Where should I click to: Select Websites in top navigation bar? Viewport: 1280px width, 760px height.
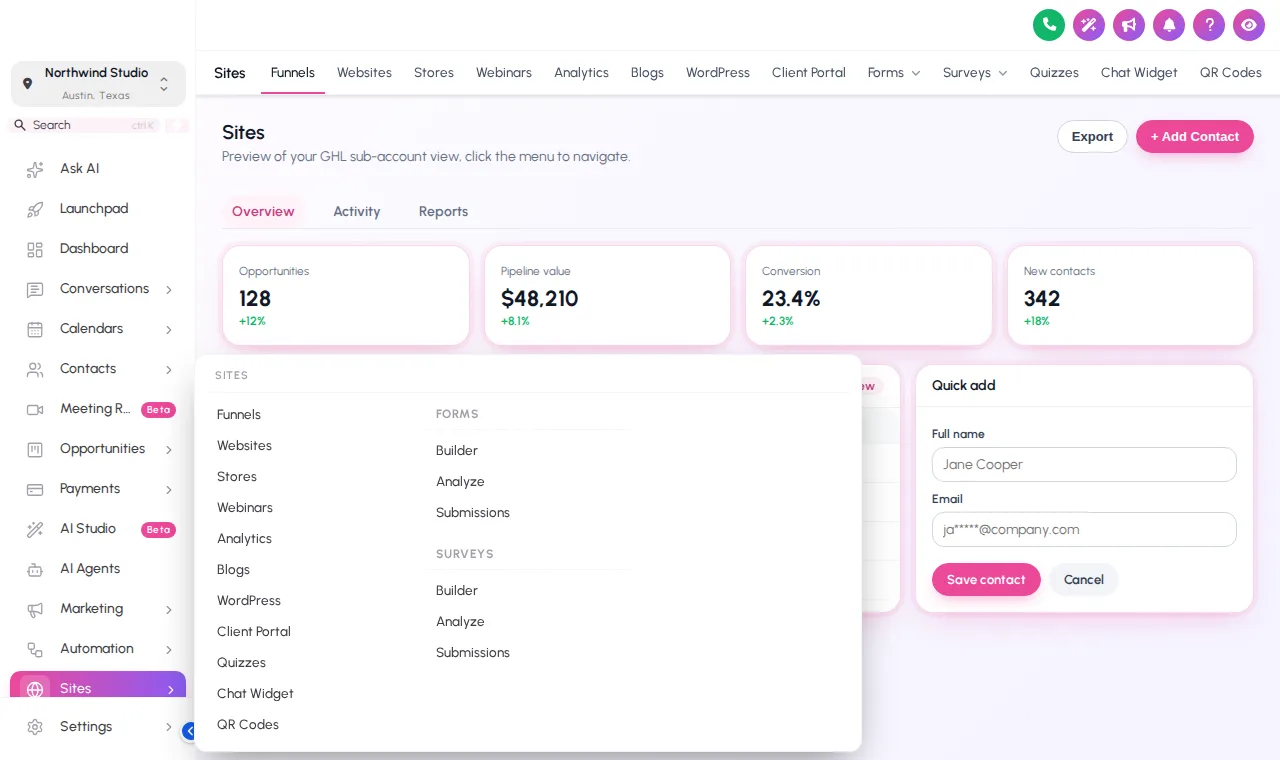tap(364, 73)
